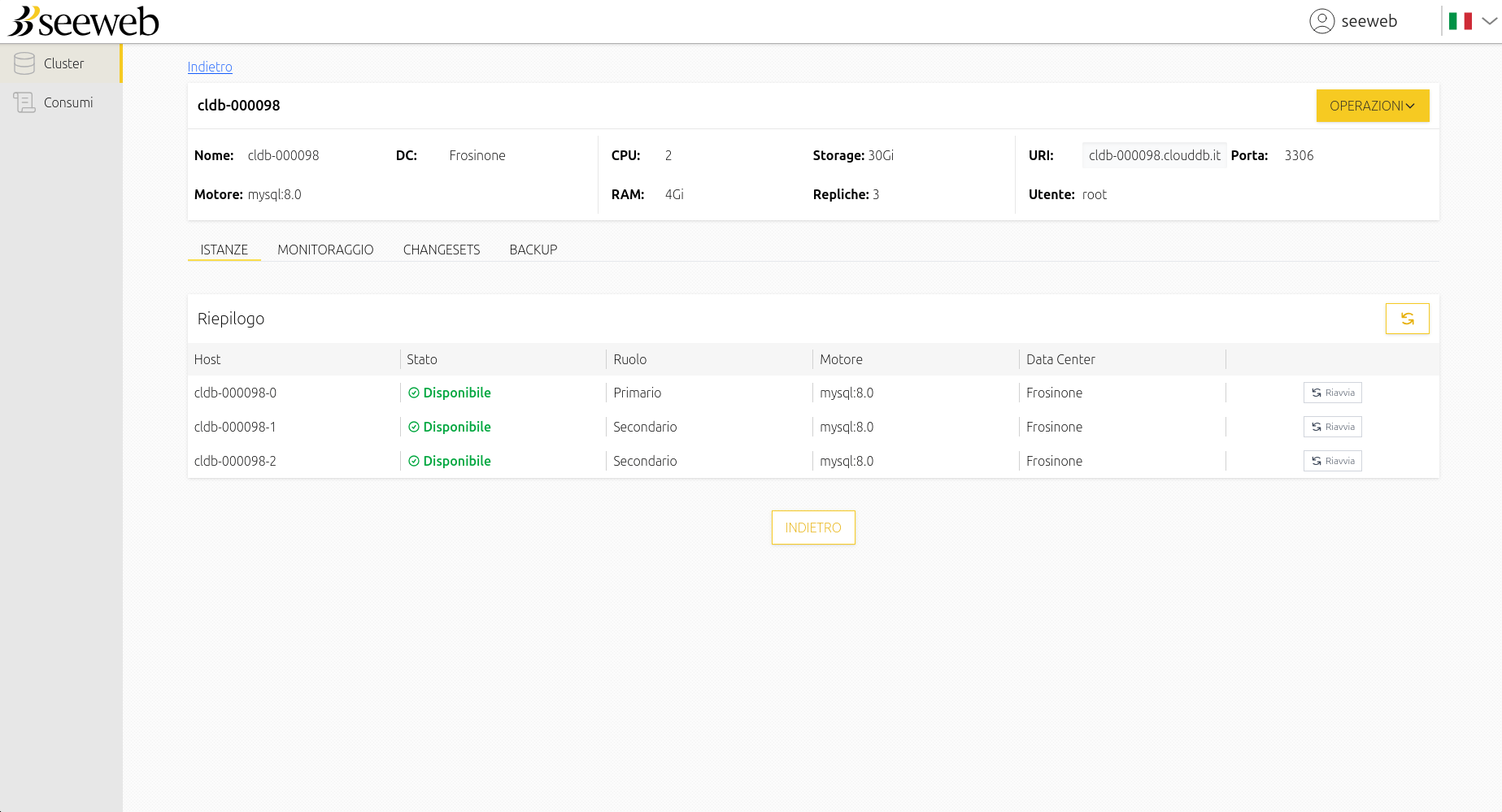
Task: Follow the Indietro link at top
Action: pos(209,67)
